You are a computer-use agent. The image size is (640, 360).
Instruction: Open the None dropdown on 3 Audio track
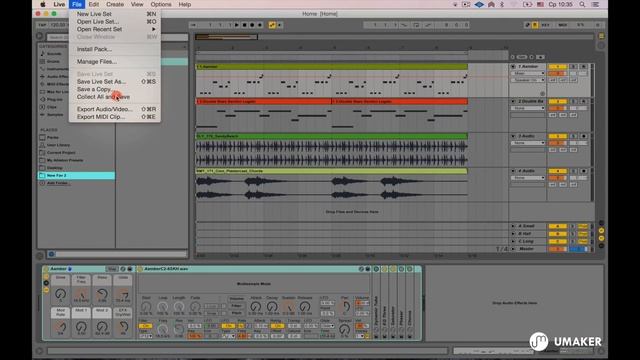pyautogui.click(x=528, y=143)
